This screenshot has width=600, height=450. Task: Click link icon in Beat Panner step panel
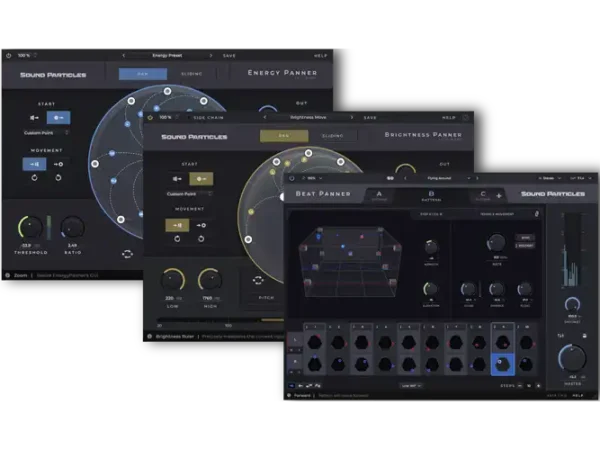tap(536, 214)
